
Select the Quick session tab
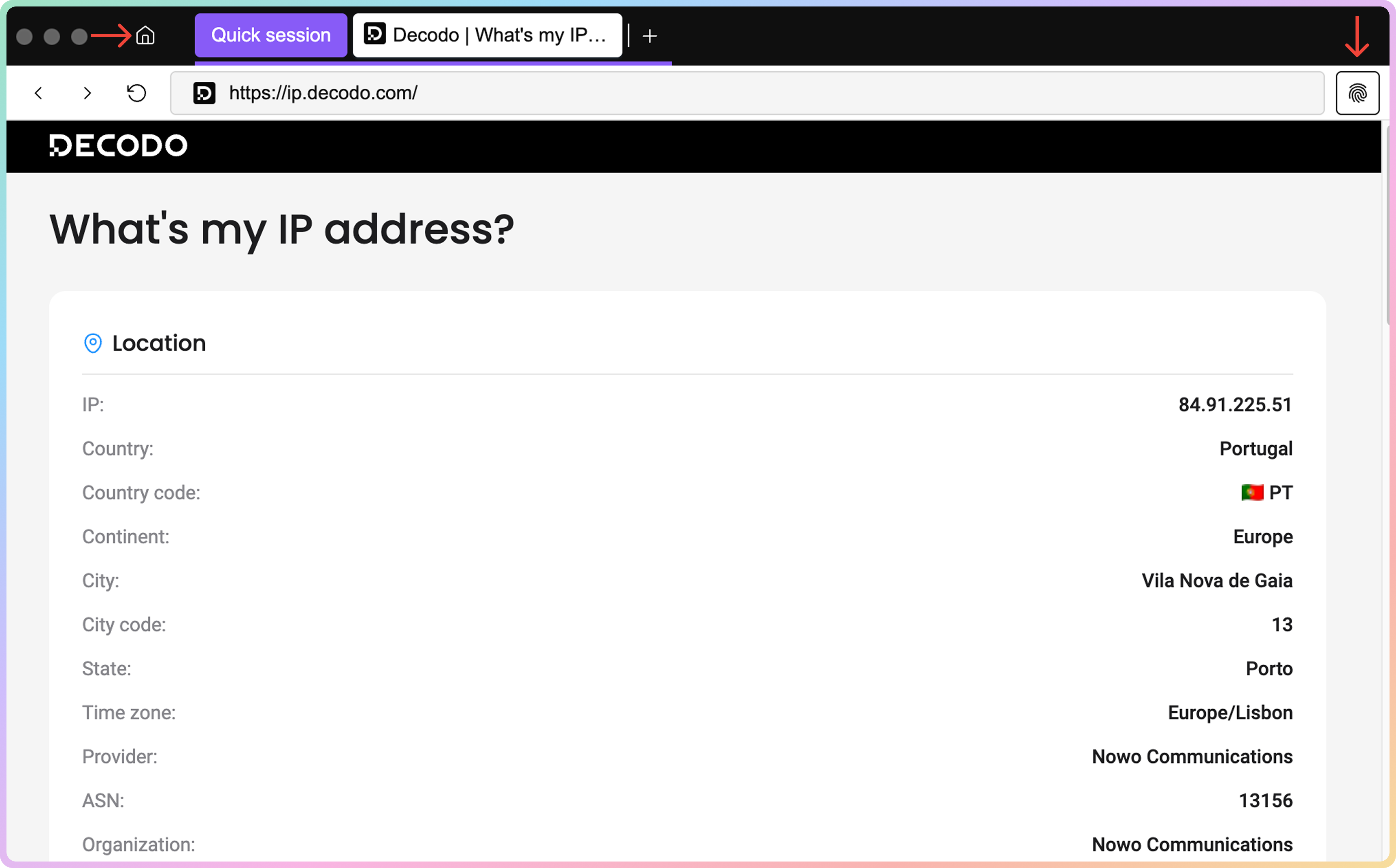click(x=270, y=35)
